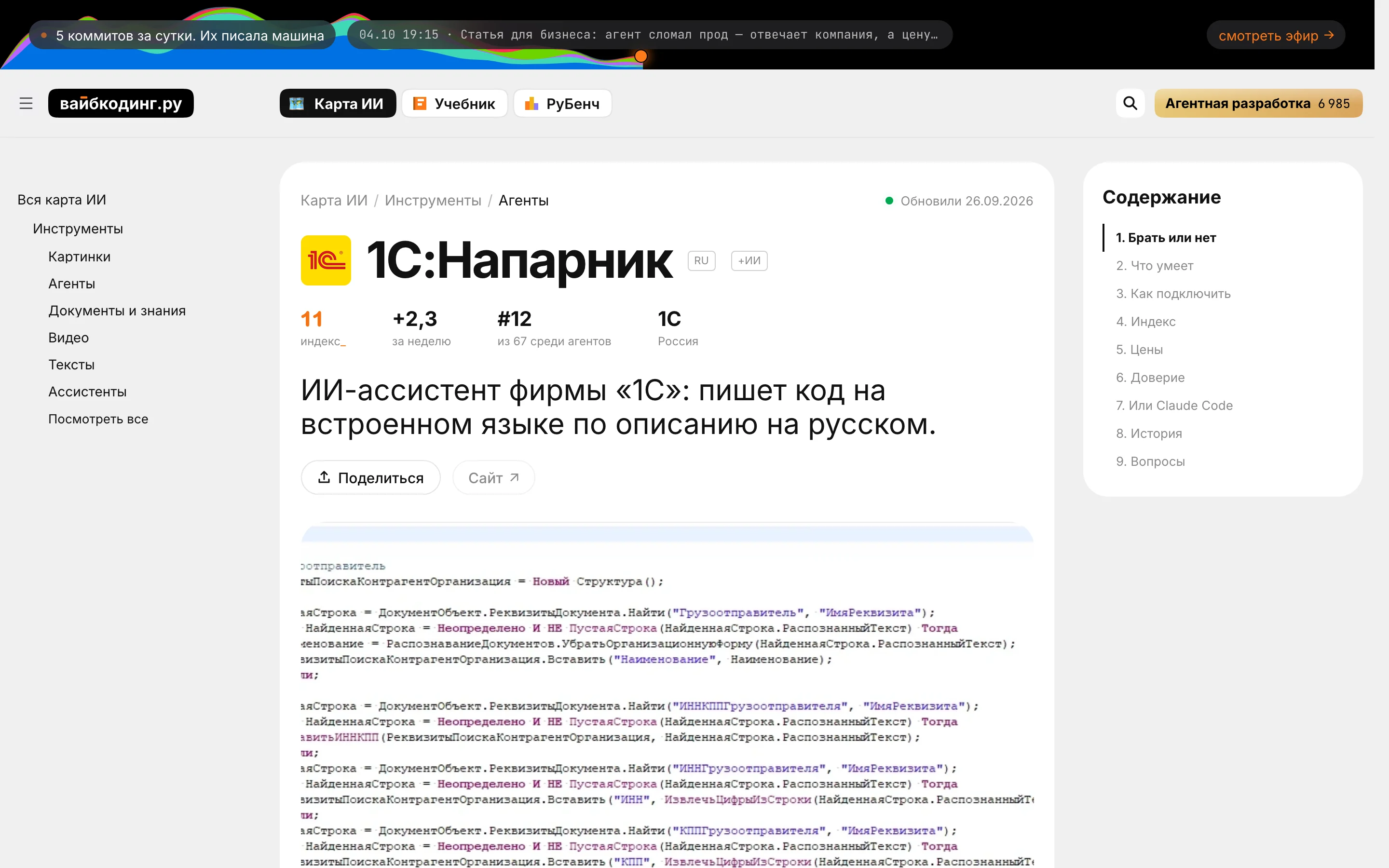Jump to '7. Или Claude Code' section

tap(1174, 405)
